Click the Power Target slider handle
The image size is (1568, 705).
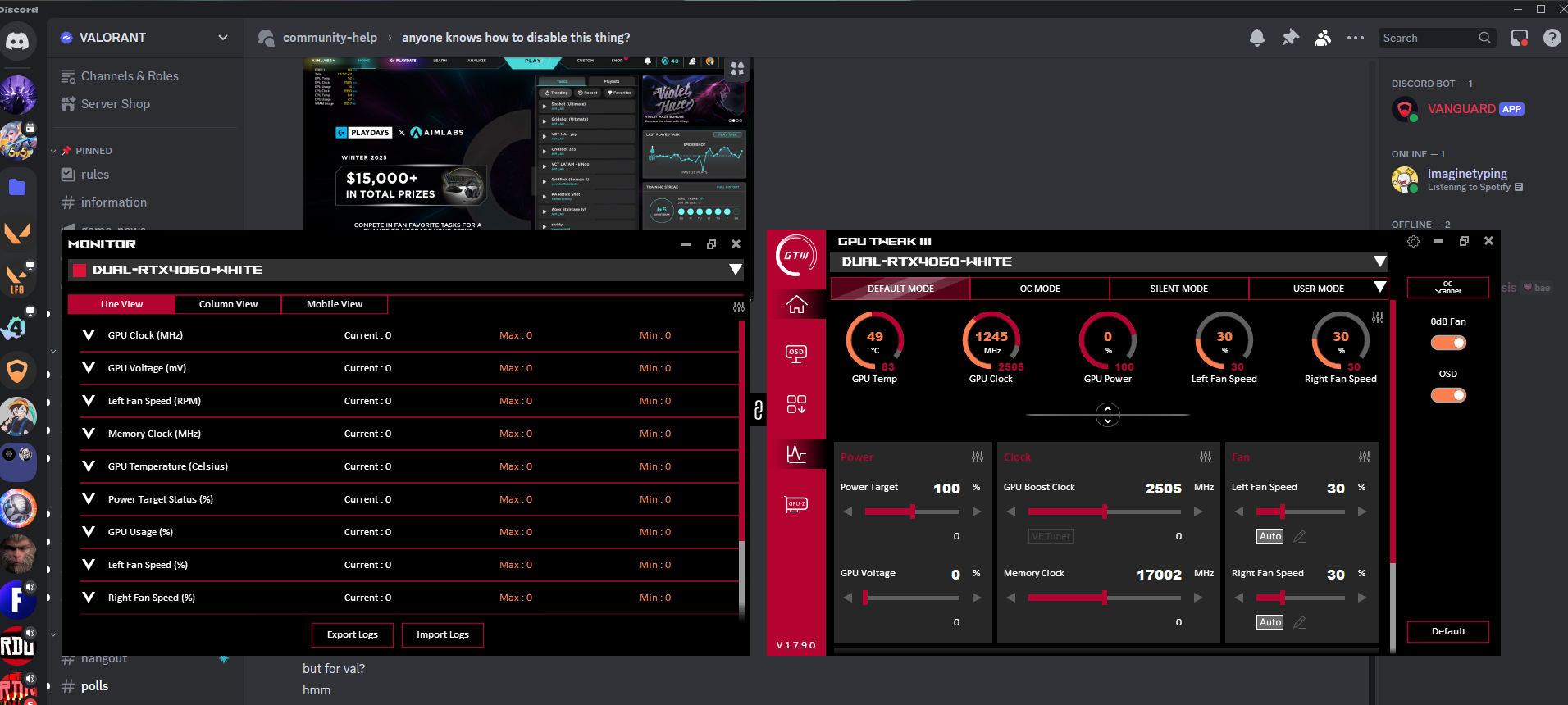coord(912,512)
